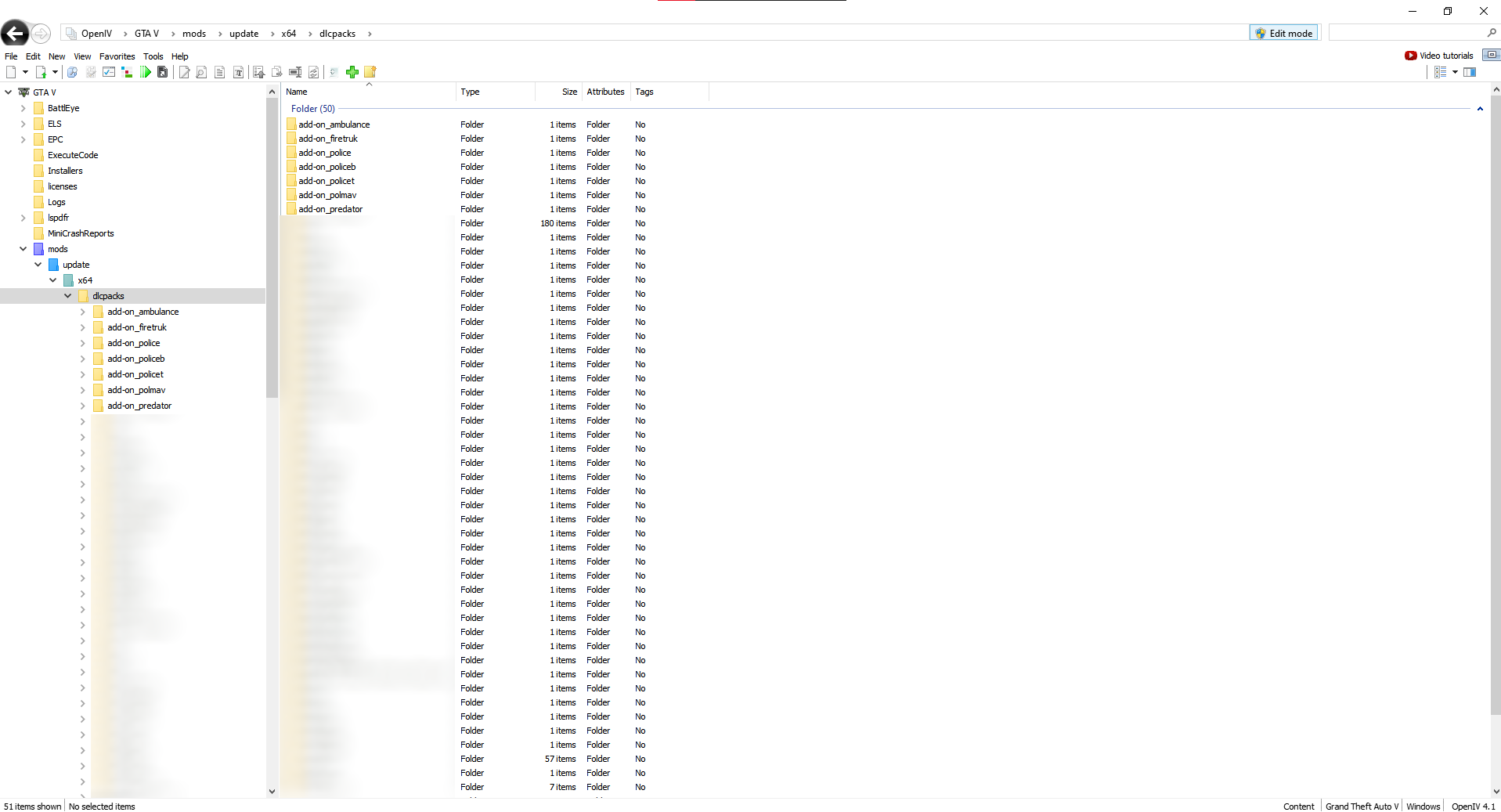
Task: Toggle the preview pane icon
Action: click(1470, 72)
